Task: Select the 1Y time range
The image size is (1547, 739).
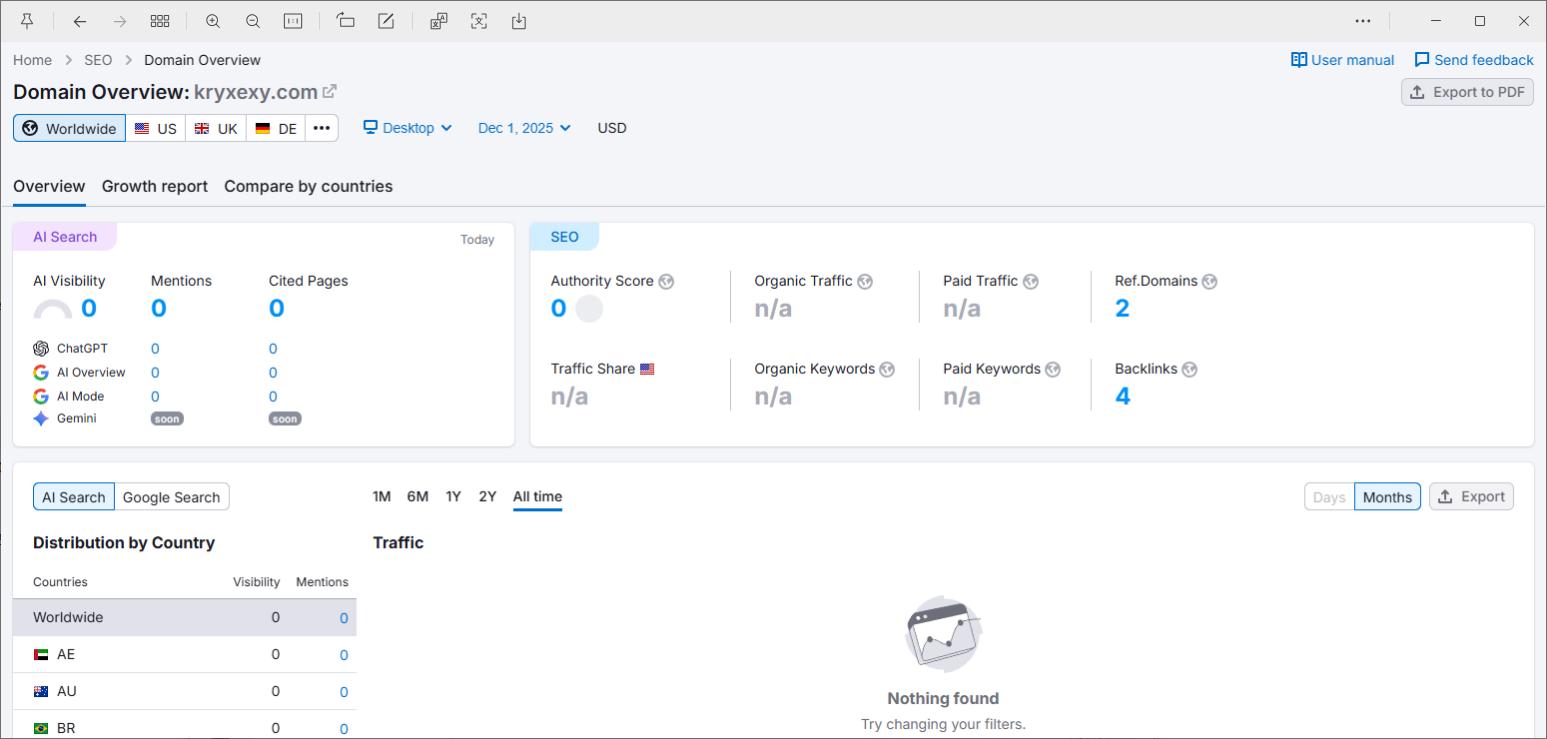Action: 453,497
